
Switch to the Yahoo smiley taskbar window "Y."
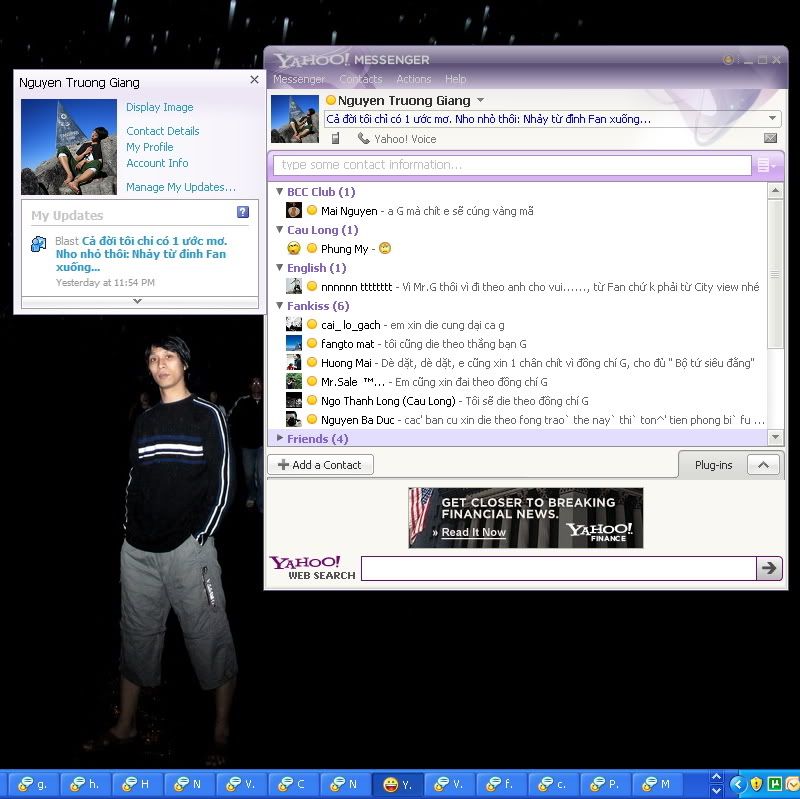[x=397, y=784]
